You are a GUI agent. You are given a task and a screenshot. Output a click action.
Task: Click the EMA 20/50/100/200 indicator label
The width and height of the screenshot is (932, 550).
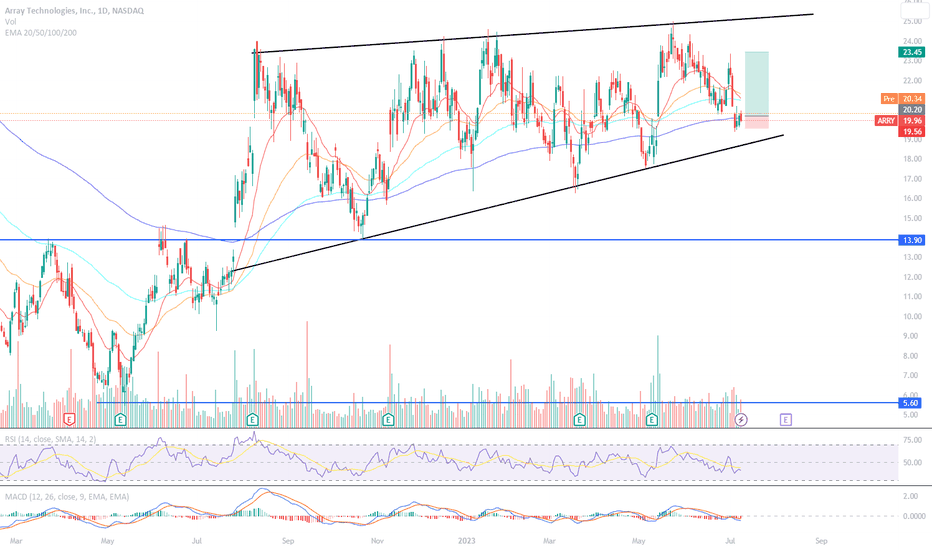[40, 33]
